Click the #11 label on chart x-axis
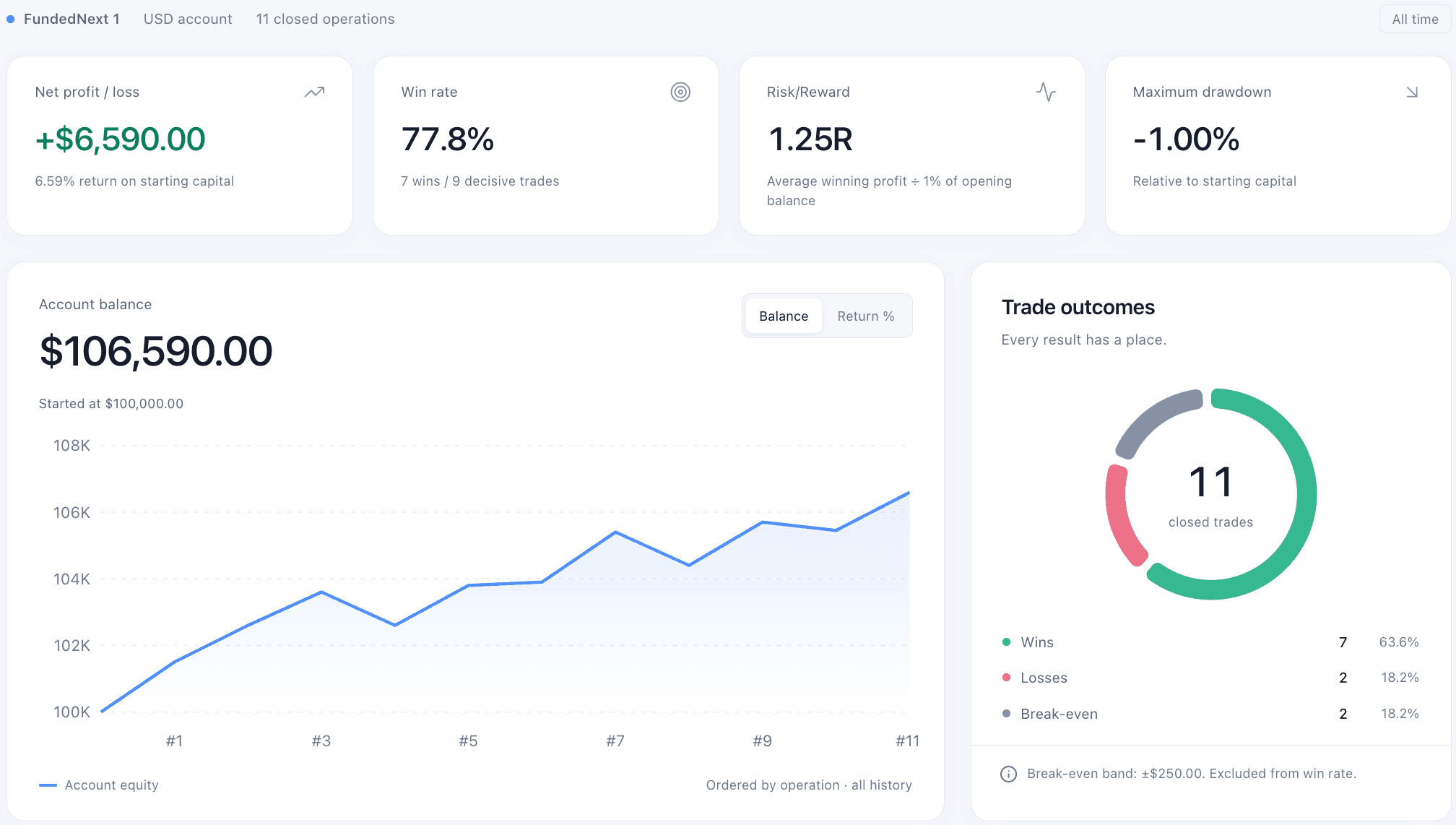The width and height of the screenshot is (1456, 825). coord(907,741)
